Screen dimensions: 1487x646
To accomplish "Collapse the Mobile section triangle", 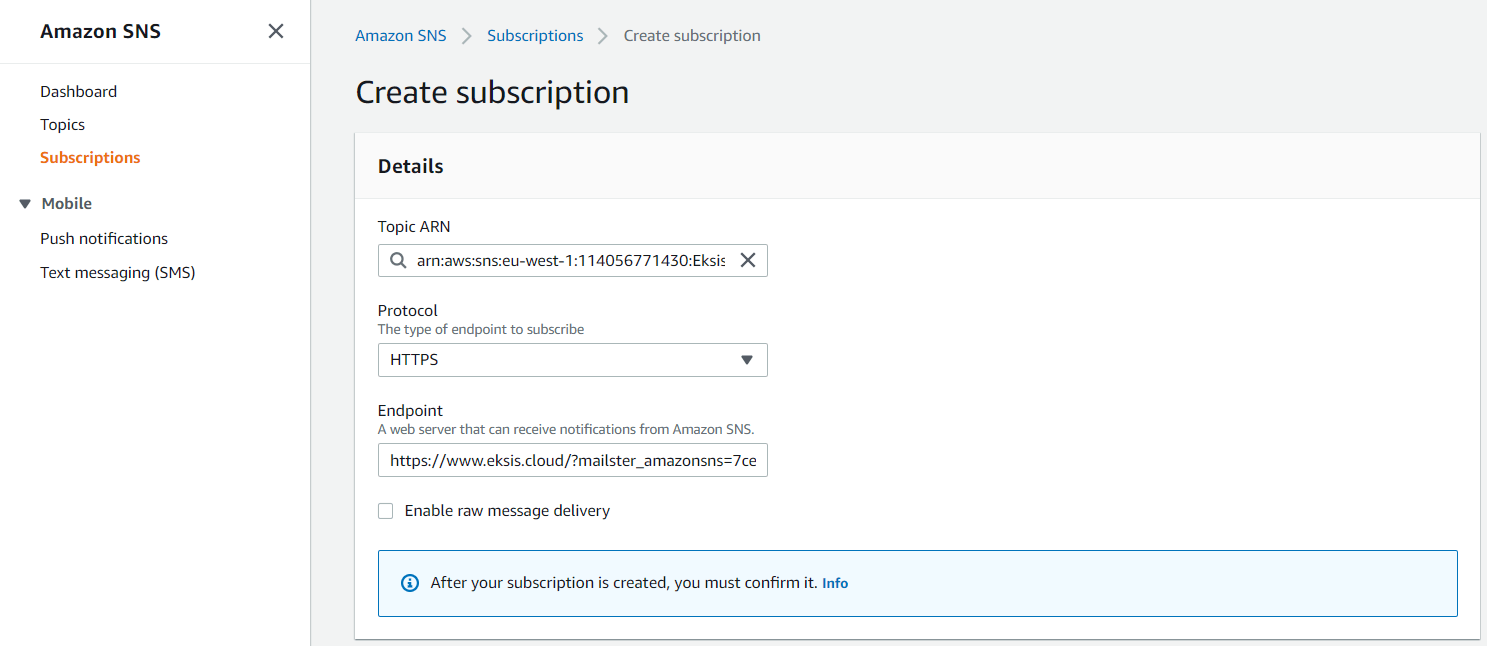I will 25,204.
